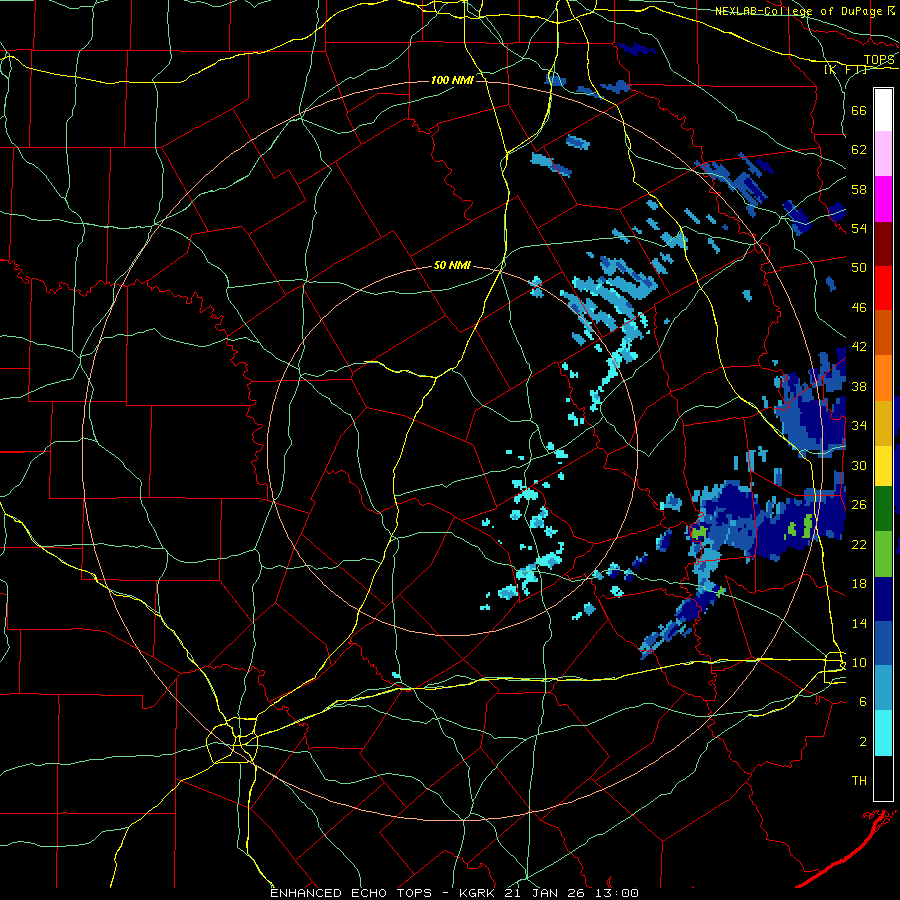
Task: Pick the dark green legend swatch
Action: (883, 509)
